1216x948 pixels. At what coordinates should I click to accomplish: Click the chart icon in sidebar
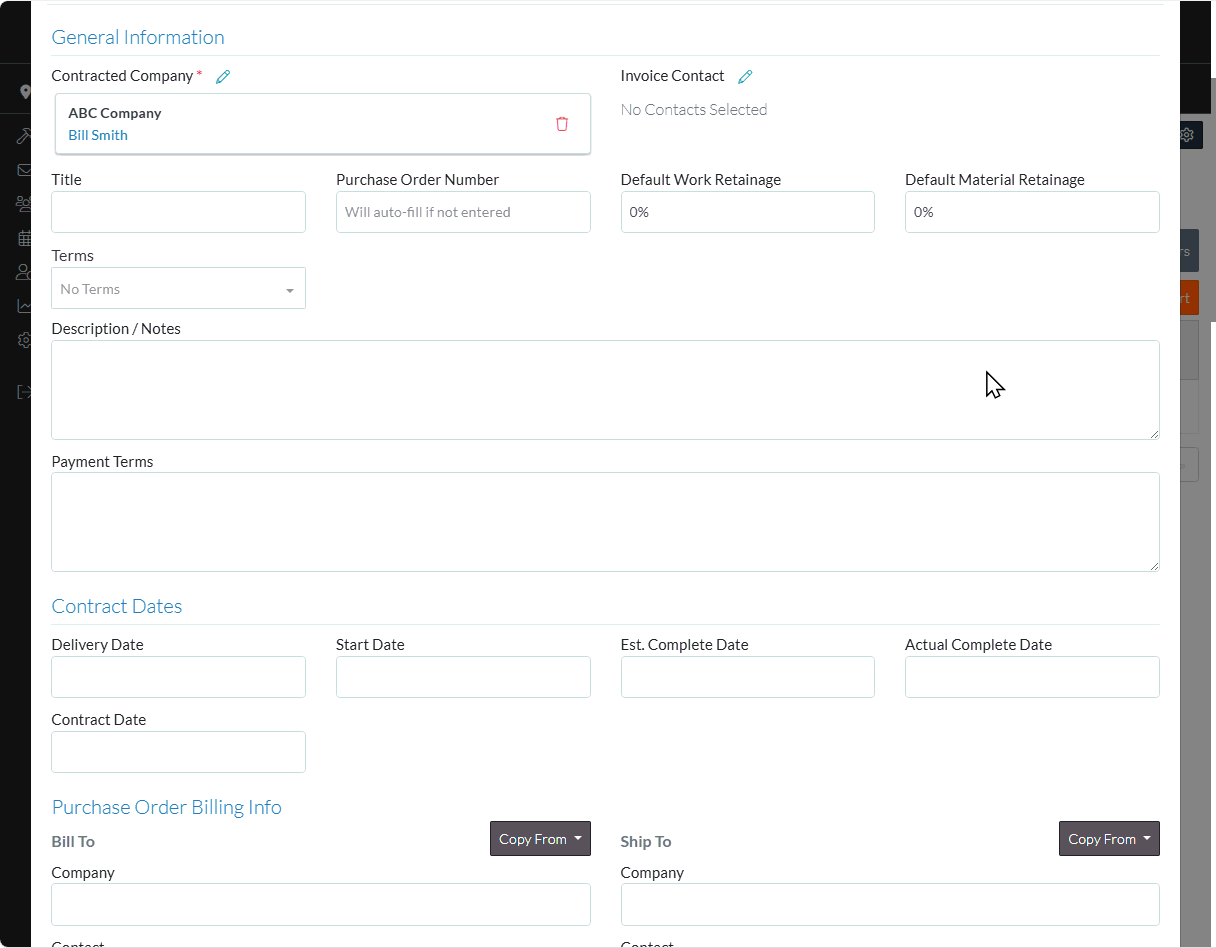pyautogui.click(x=24, y=306)
